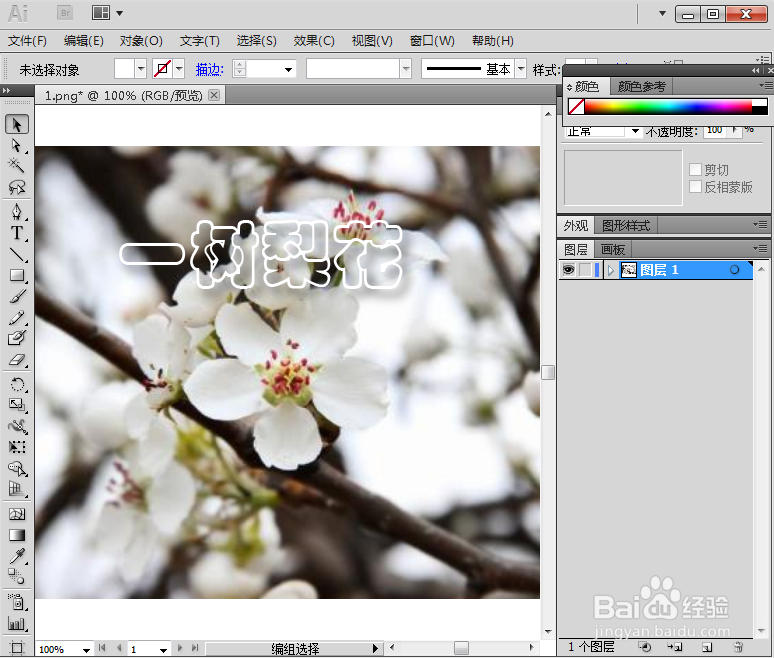Hide 图层 1 using the eye icon
The image size is (774, 658).
(569, 270)
